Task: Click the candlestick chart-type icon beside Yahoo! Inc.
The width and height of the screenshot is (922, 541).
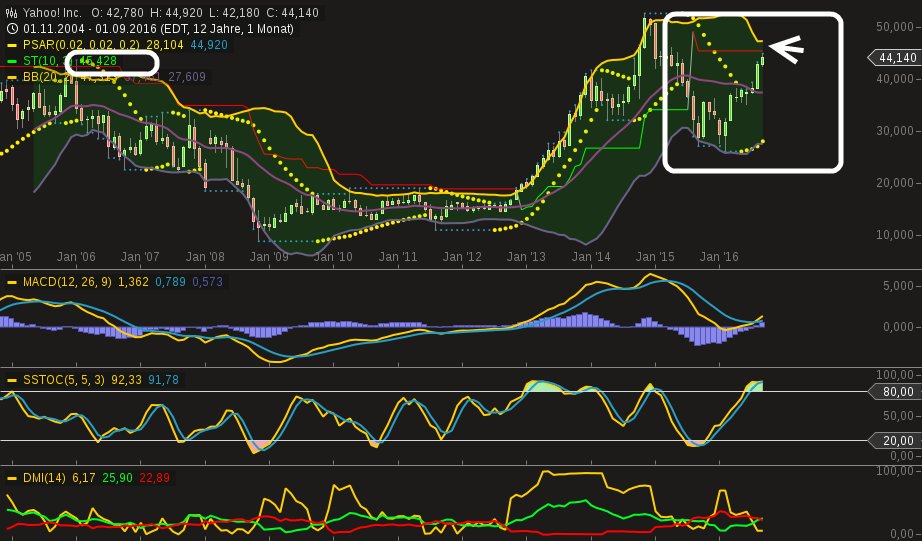Action: click(11, 13)
